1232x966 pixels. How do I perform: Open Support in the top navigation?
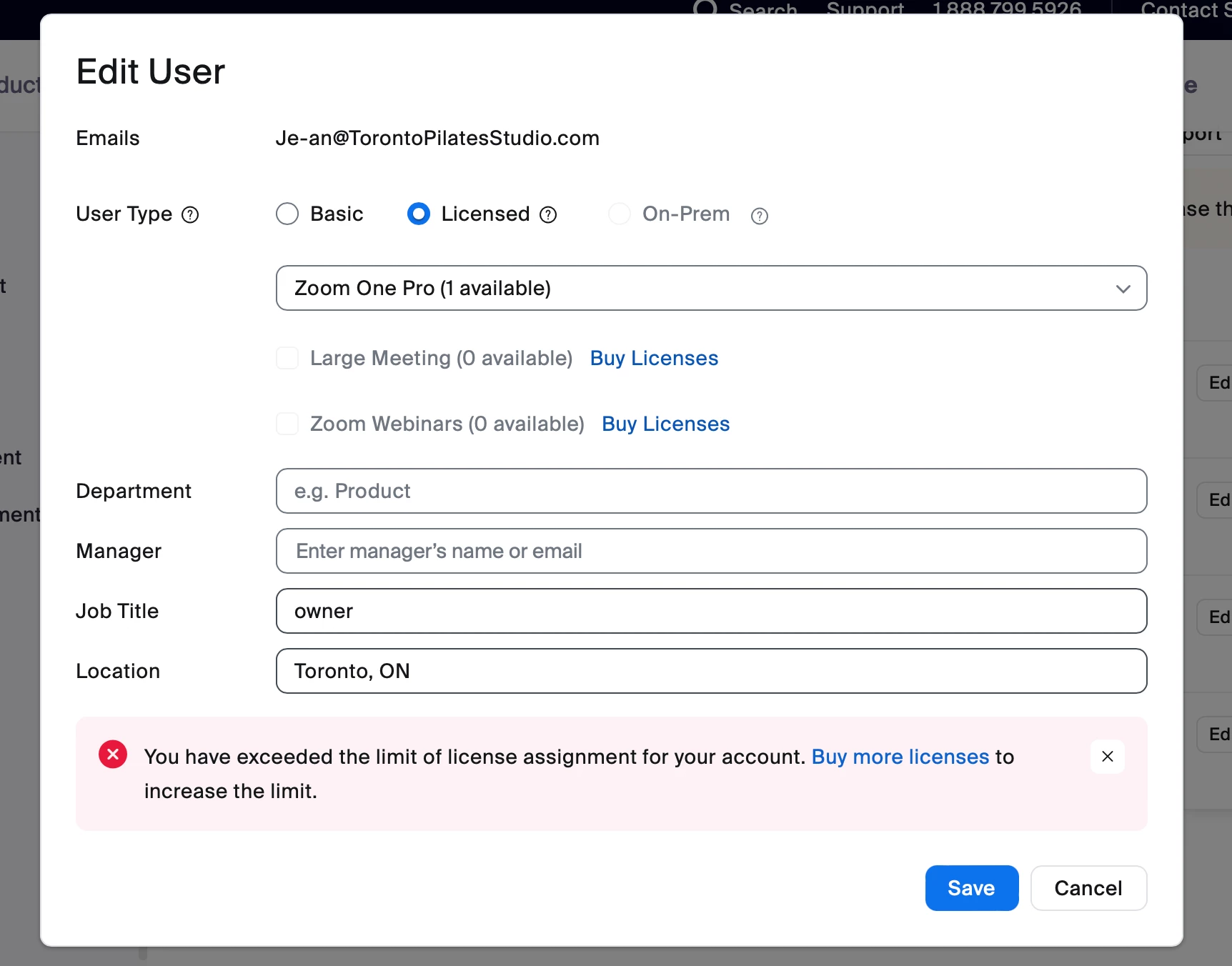tap(865, 9)
